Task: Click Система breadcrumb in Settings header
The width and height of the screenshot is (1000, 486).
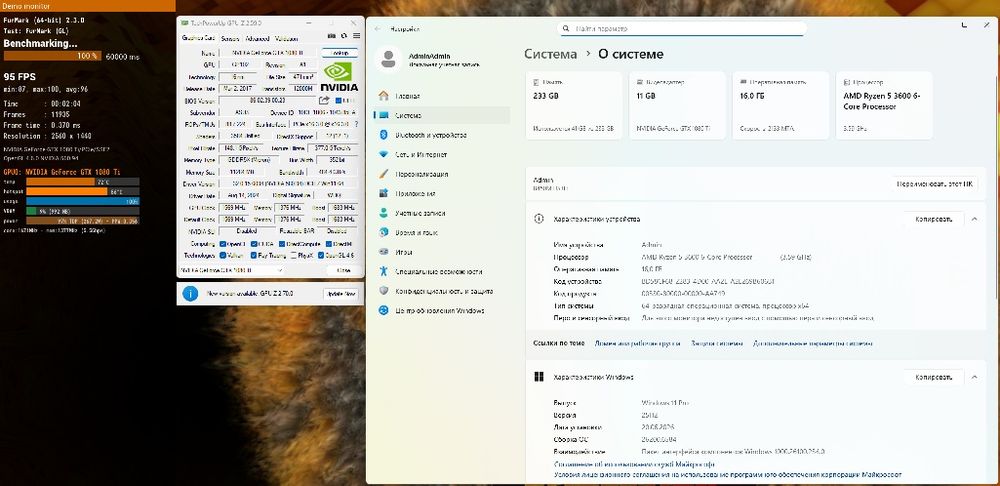Action: [550, 54]
